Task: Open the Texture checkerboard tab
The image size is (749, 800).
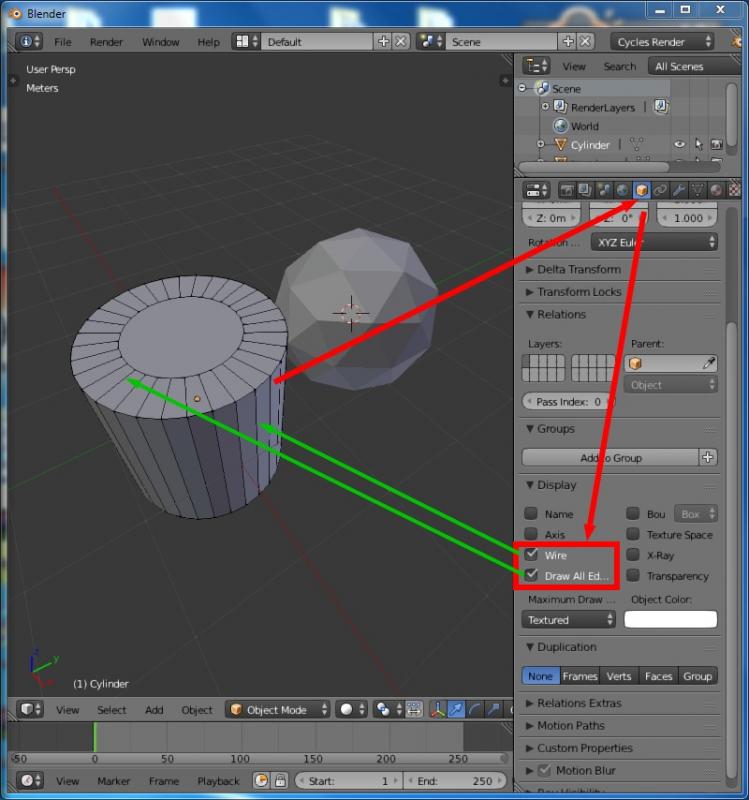Action: [x=734, y=190]
